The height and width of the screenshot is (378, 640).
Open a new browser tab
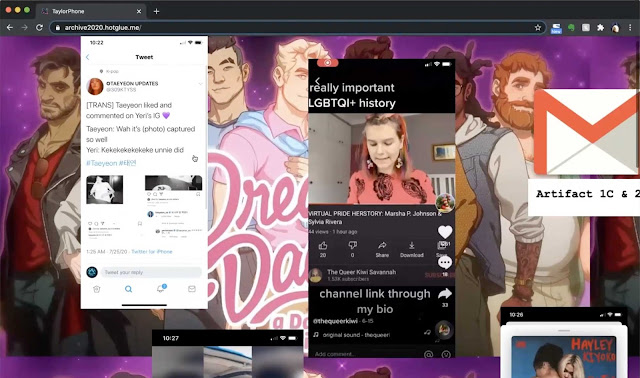156,11
